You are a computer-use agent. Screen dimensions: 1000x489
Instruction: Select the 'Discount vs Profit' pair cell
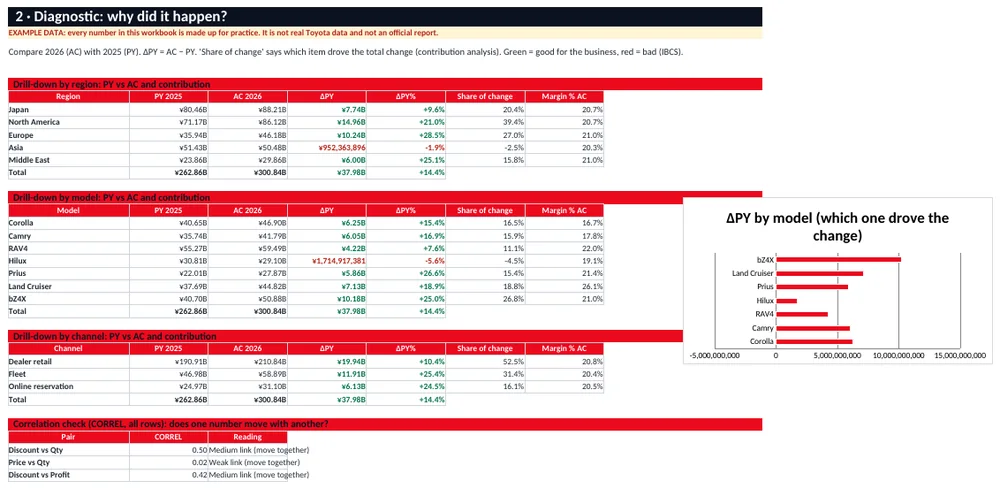pyautogui.click(x=69, y=475)
